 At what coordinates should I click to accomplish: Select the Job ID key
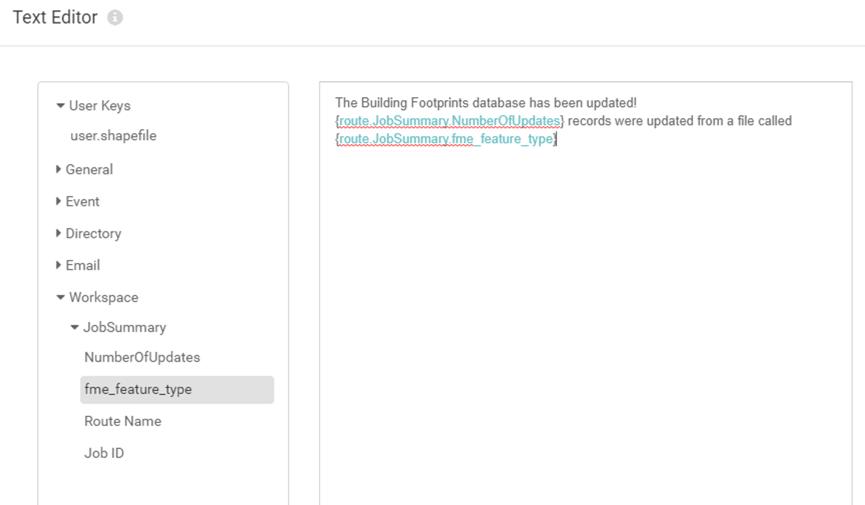pos(104,453)
